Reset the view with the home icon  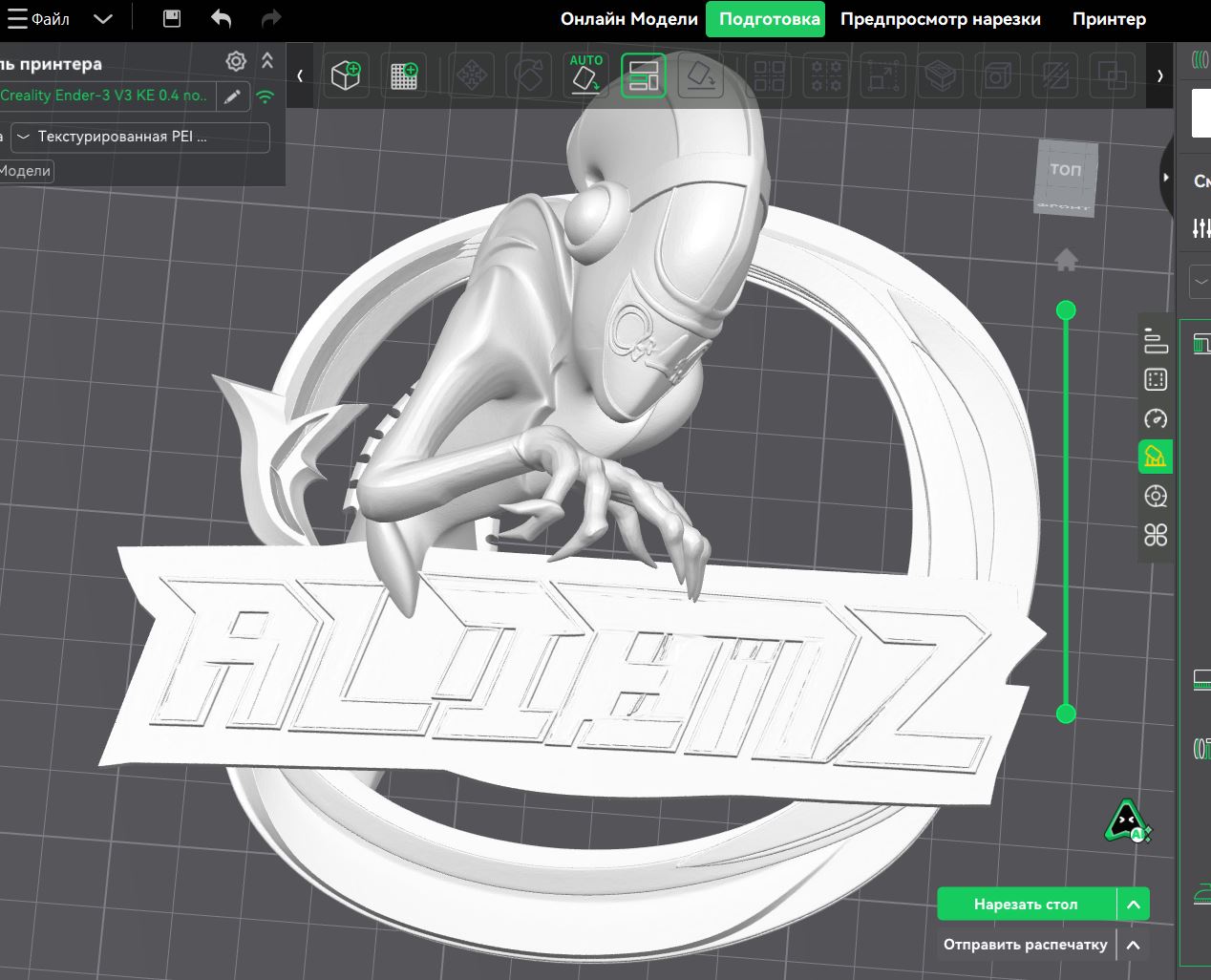pyautogui.click(x=1066, y=260)
